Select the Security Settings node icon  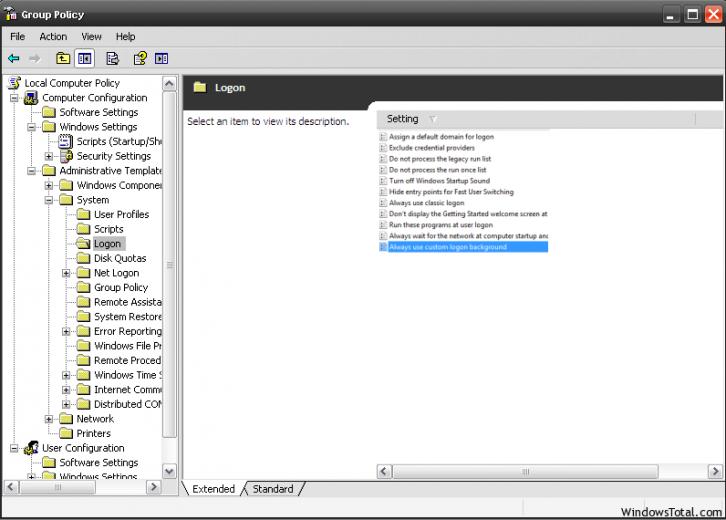(x=66, y=156)
